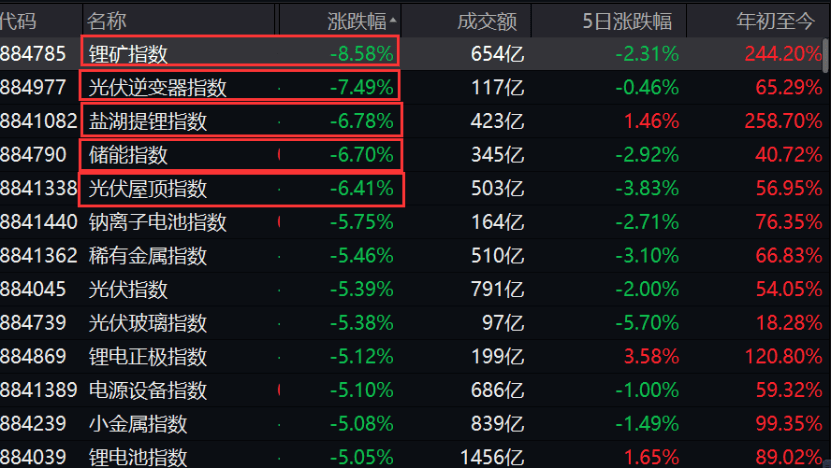Viewport: 831px width, 469px height.
Task: Select the 盐湖提锂指数 row
Action: (x=413, y=121)
